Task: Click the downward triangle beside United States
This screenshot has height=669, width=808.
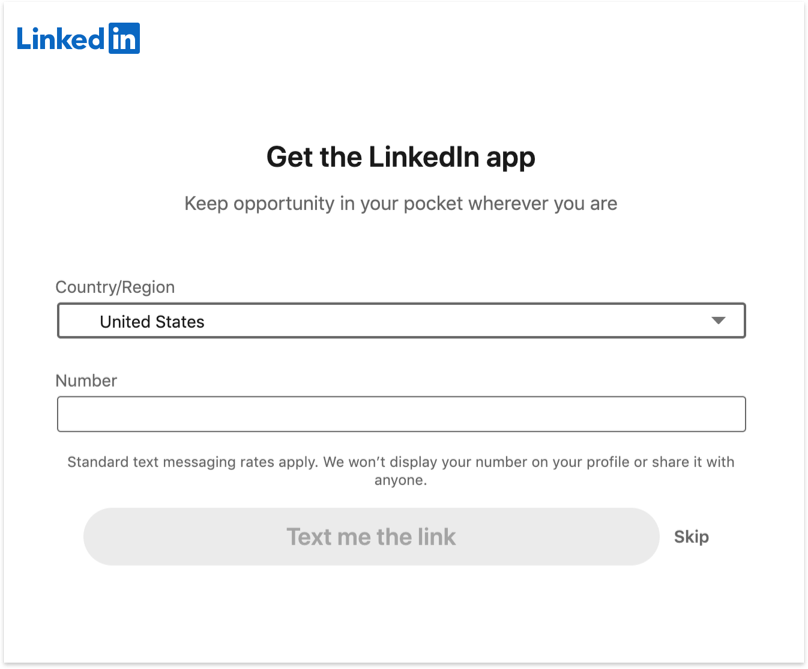Action: tap(719, 320)
